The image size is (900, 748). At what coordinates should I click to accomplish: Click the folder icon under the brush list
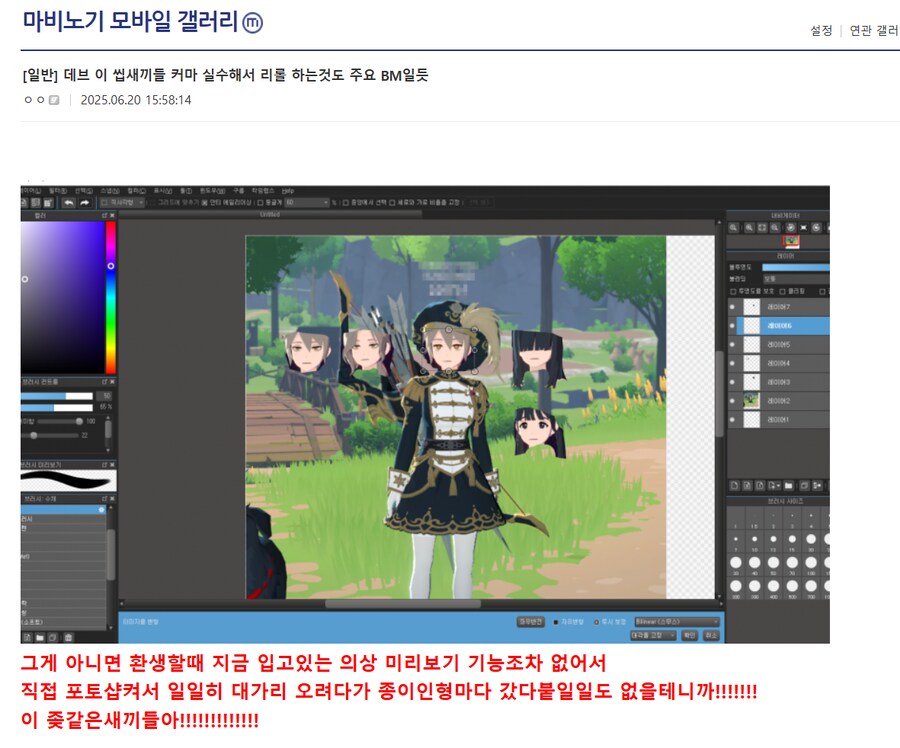40,637
